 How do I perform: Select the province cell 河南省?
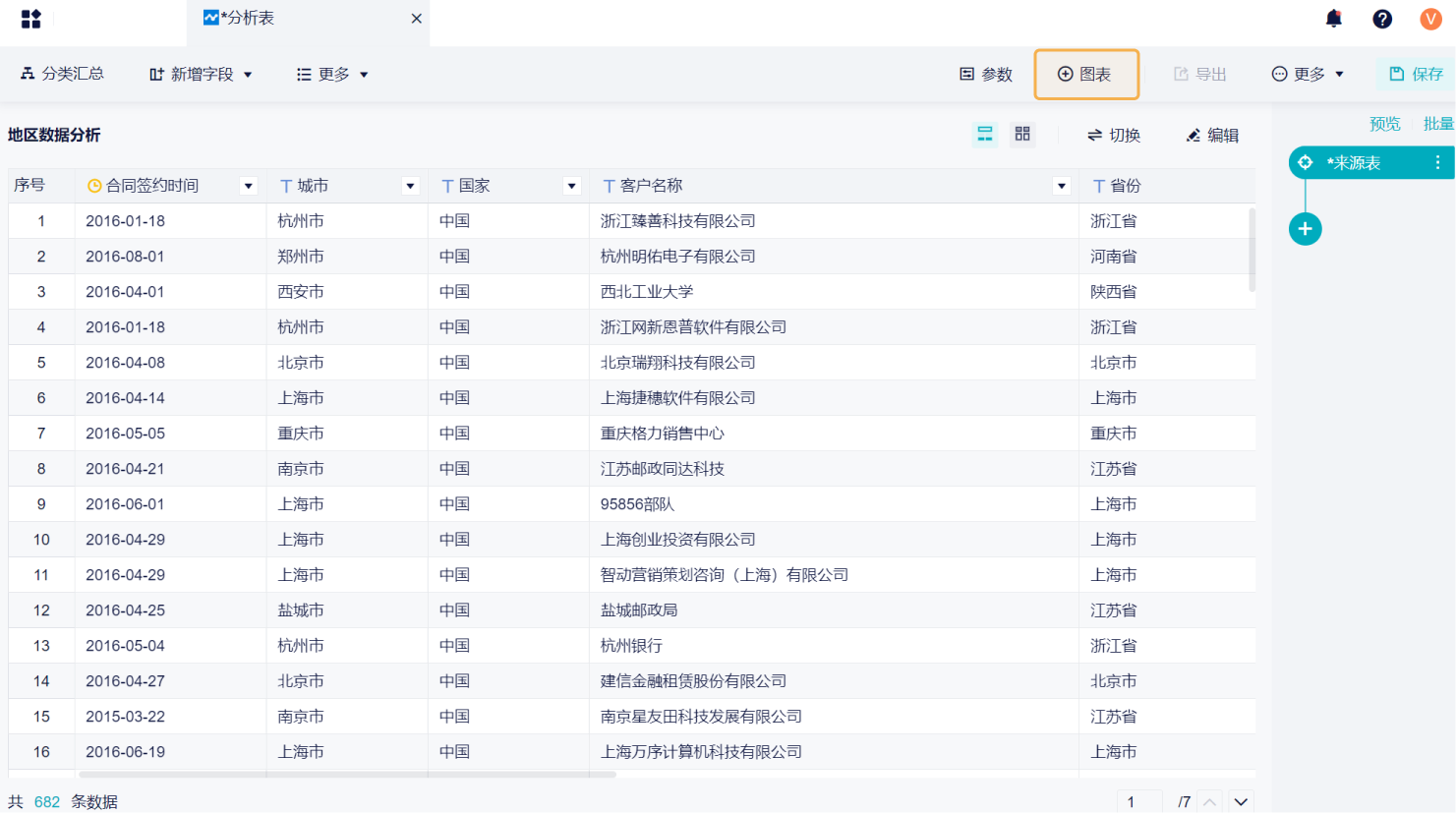tap(1167, 257)
